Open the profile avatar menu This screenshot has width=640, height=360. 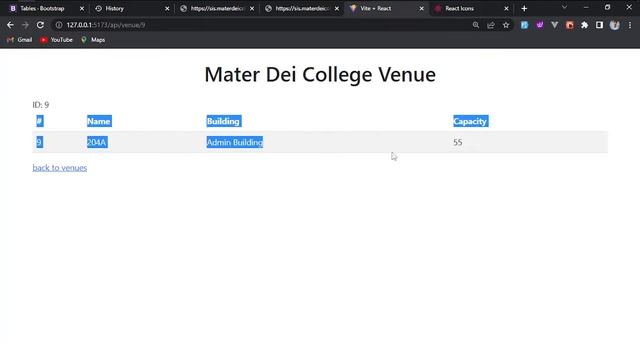(x=614, y=25)
